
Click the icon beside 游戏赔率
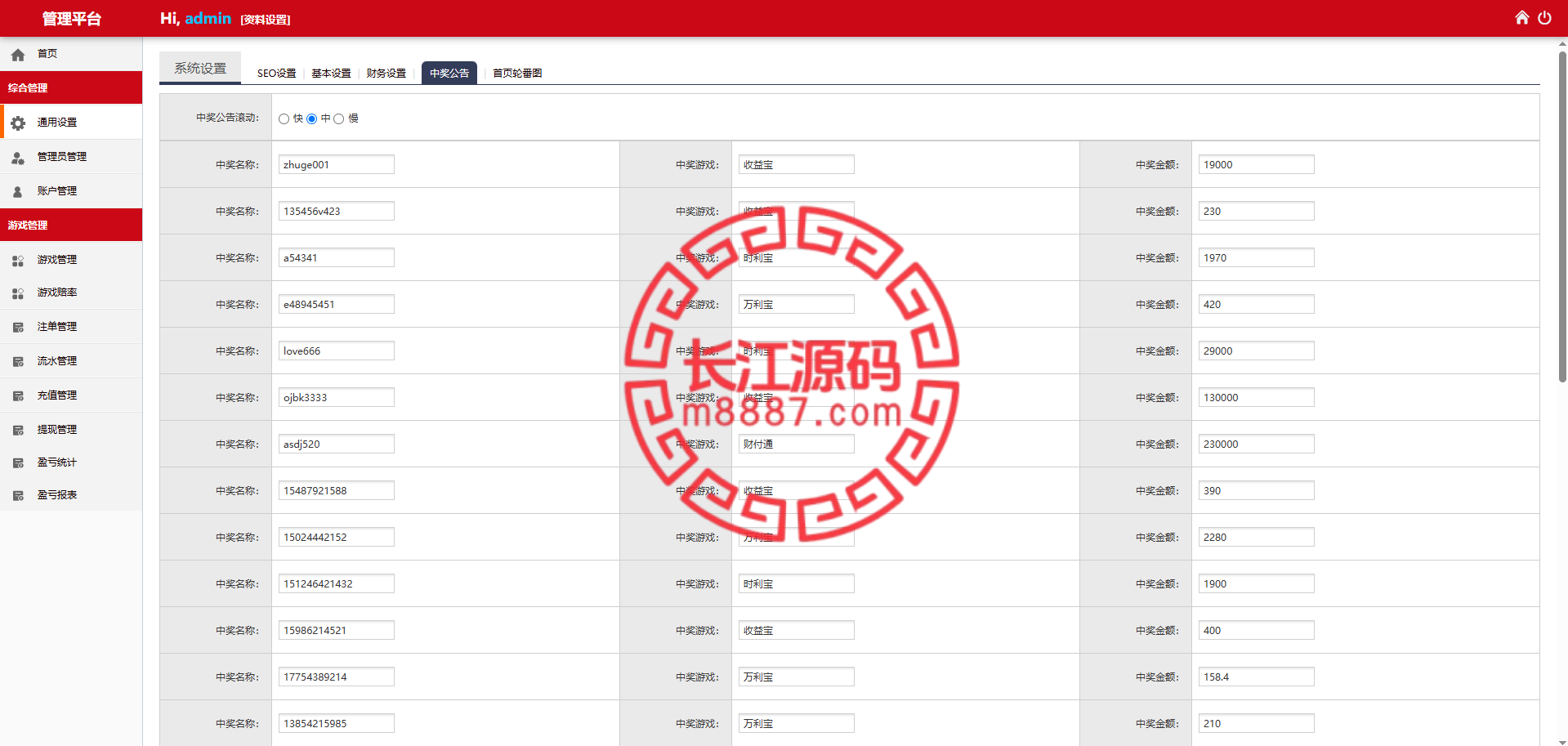18,293
